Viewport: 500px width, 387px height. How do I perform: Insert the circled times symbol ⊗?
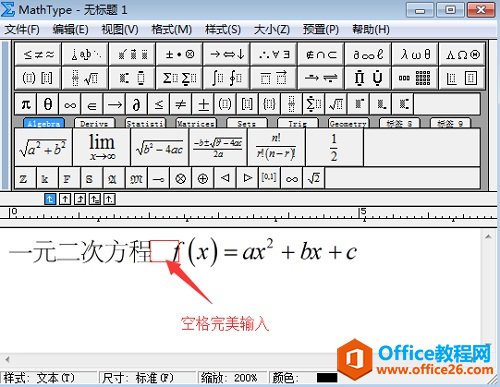pos(180,179)
